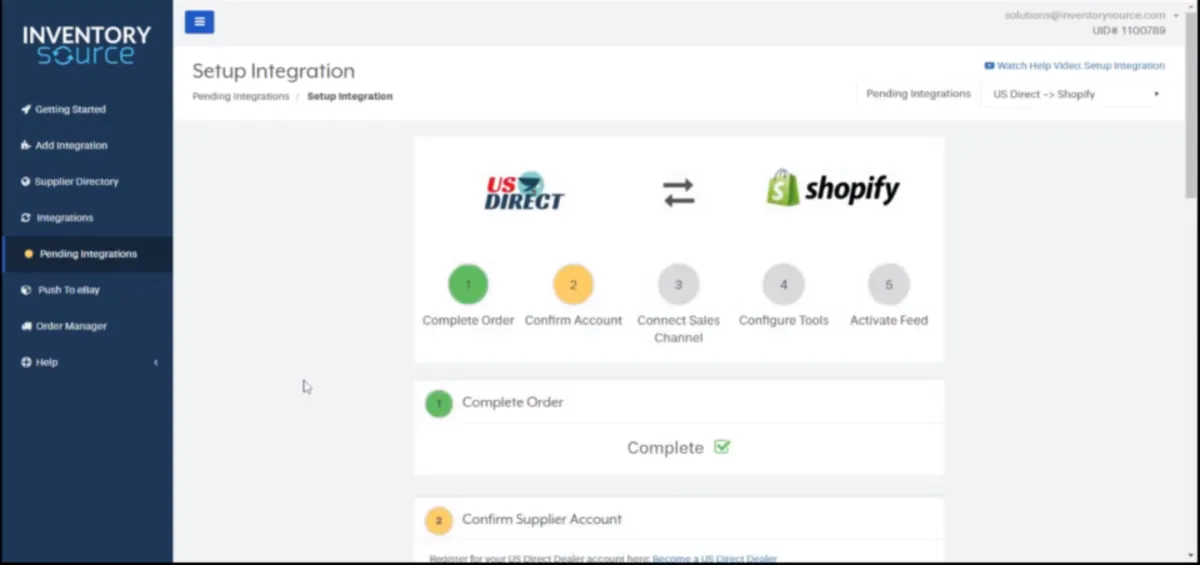
Task: Select step 4 Configure Tools circle
Action: (x=783, y=284)
